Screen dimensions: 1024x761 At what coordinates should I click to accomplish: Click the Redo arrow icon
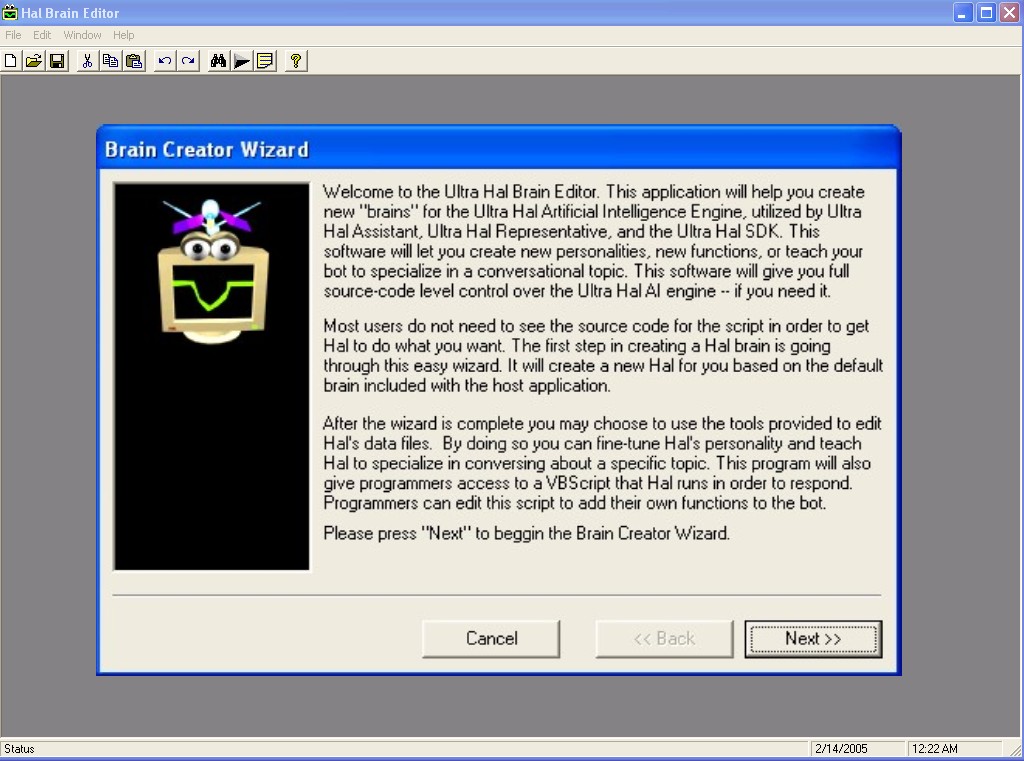click(x=188, y=61)
